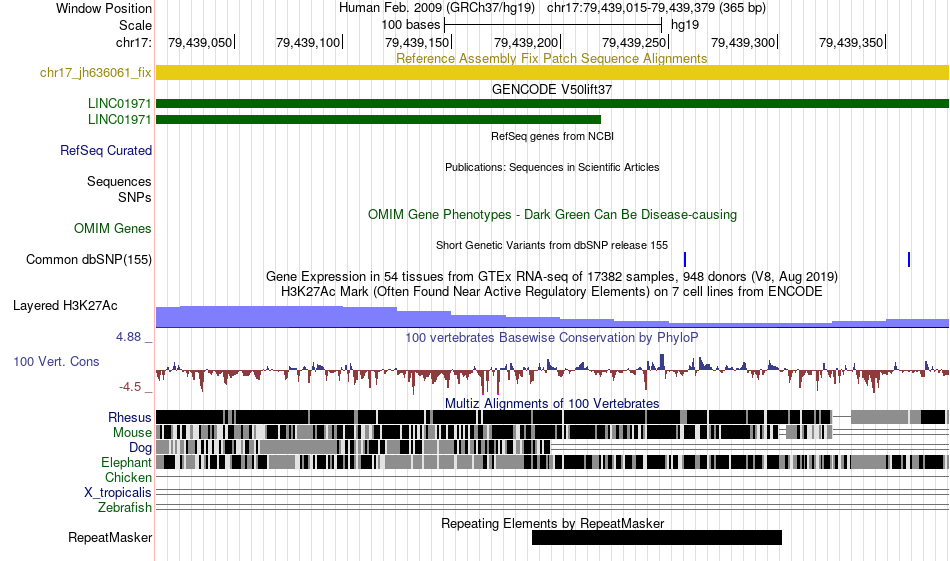Click the Dog alignment label
This screenshot has height=561, width=950.
[140, 448]
